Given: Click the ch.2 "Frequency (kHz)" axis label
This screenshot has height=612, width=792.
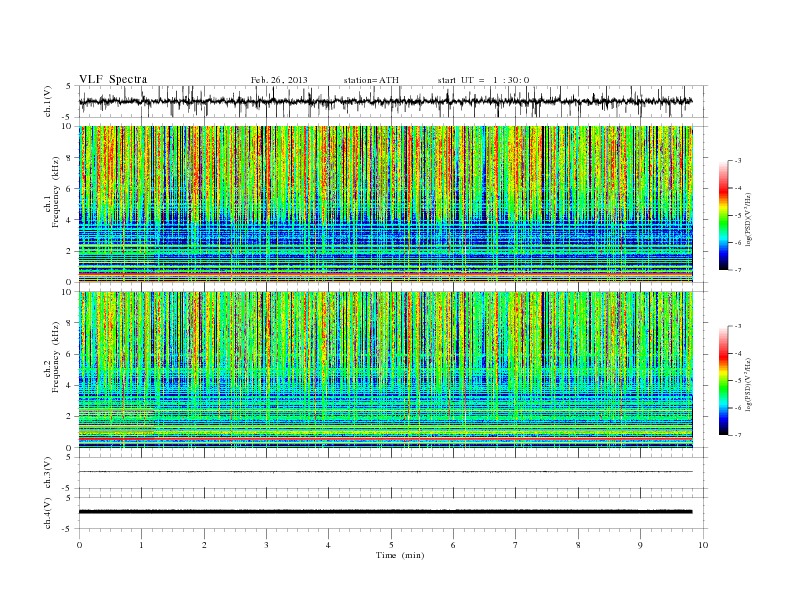Looking at the screenshot, I should click(56, 356).
